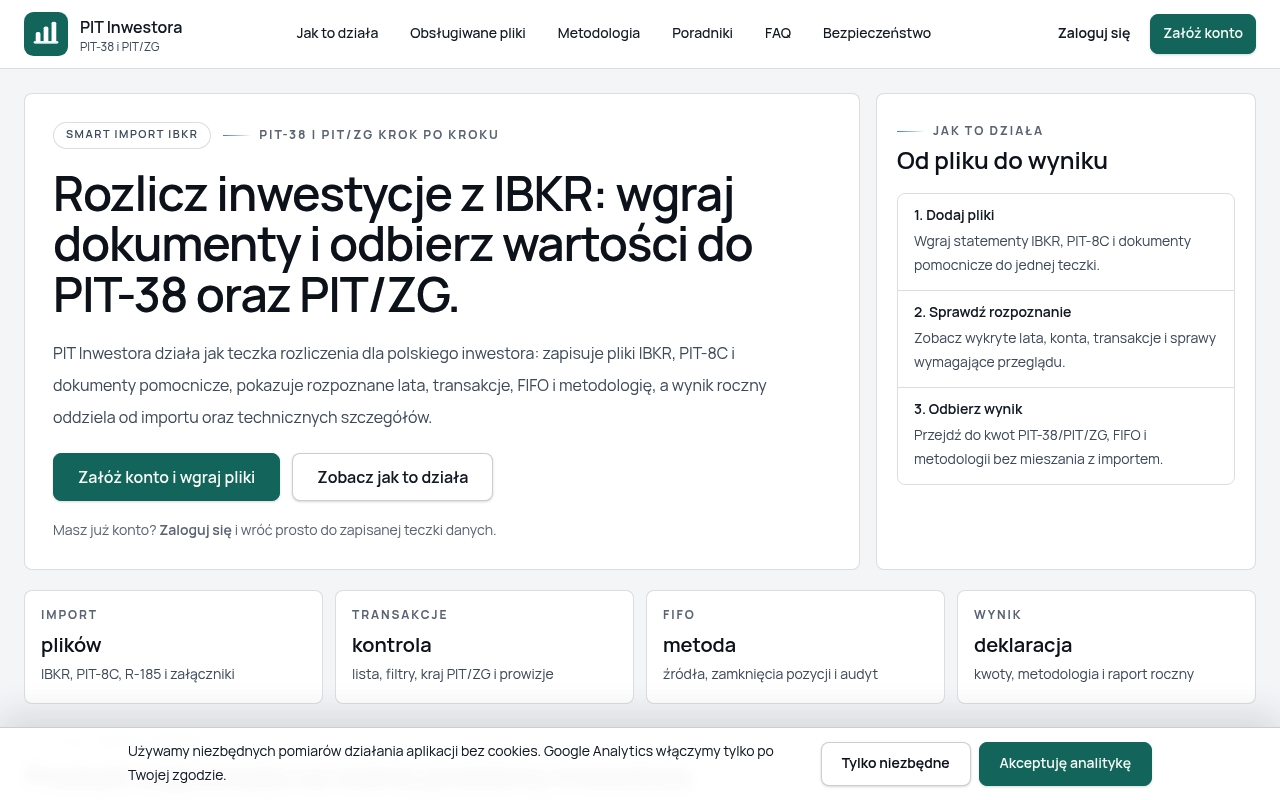Open the Jak to działa menu item
The height and width of the screenshot is (800, 1280).
pos(337,33)
